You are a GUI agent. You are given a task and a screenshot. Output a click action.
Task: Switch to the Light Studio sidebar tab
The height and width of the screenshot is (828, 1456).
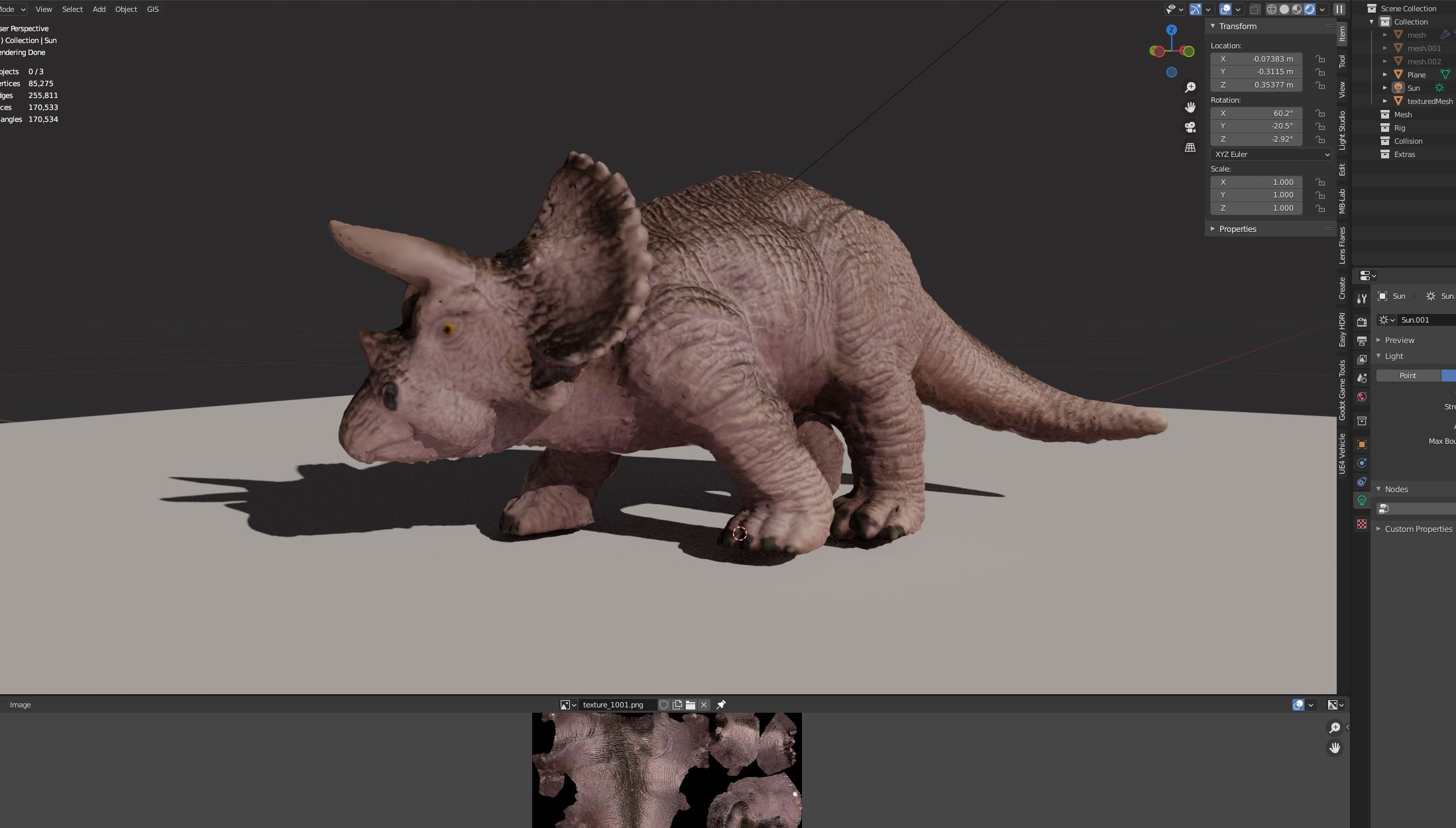point(1342,130)
